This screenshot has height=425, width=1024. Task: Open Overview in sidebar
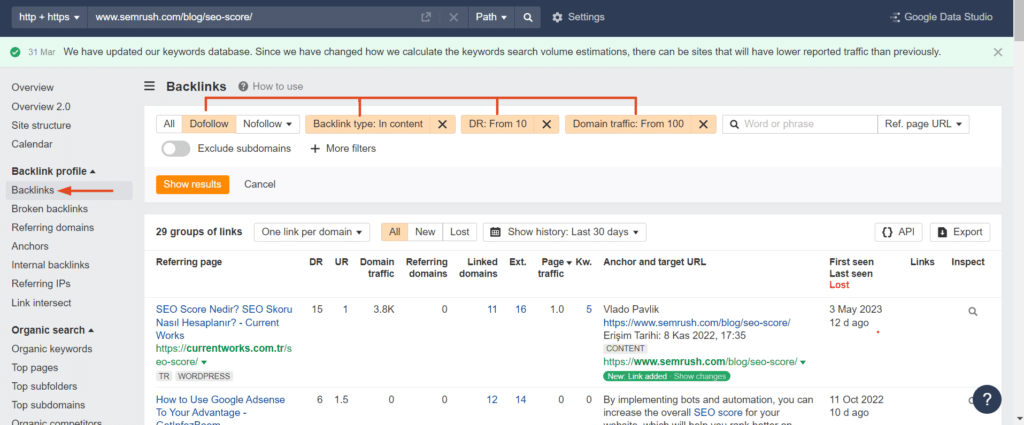tap(33, 87)
